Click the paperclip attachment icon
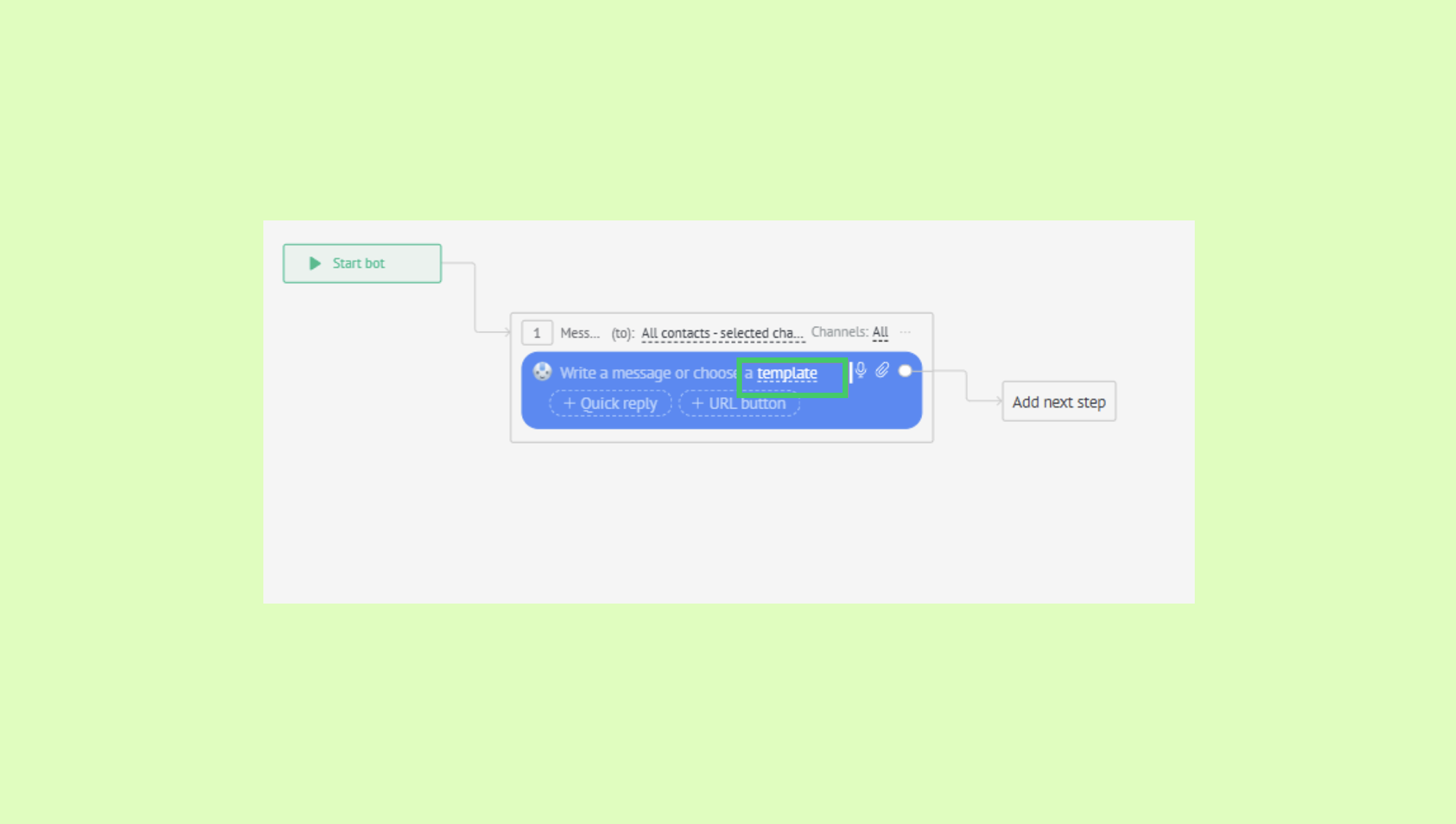Screen dimensions: 1456x824 [882, 370]
